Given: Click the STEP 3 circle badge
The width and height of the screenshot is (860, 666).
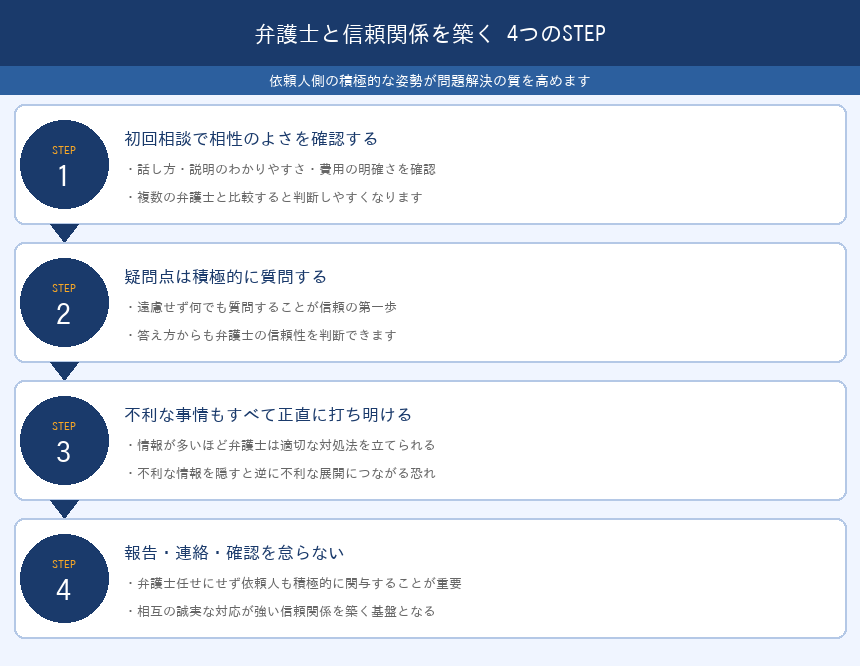Looking at the screenshot, I should (64, 441).
